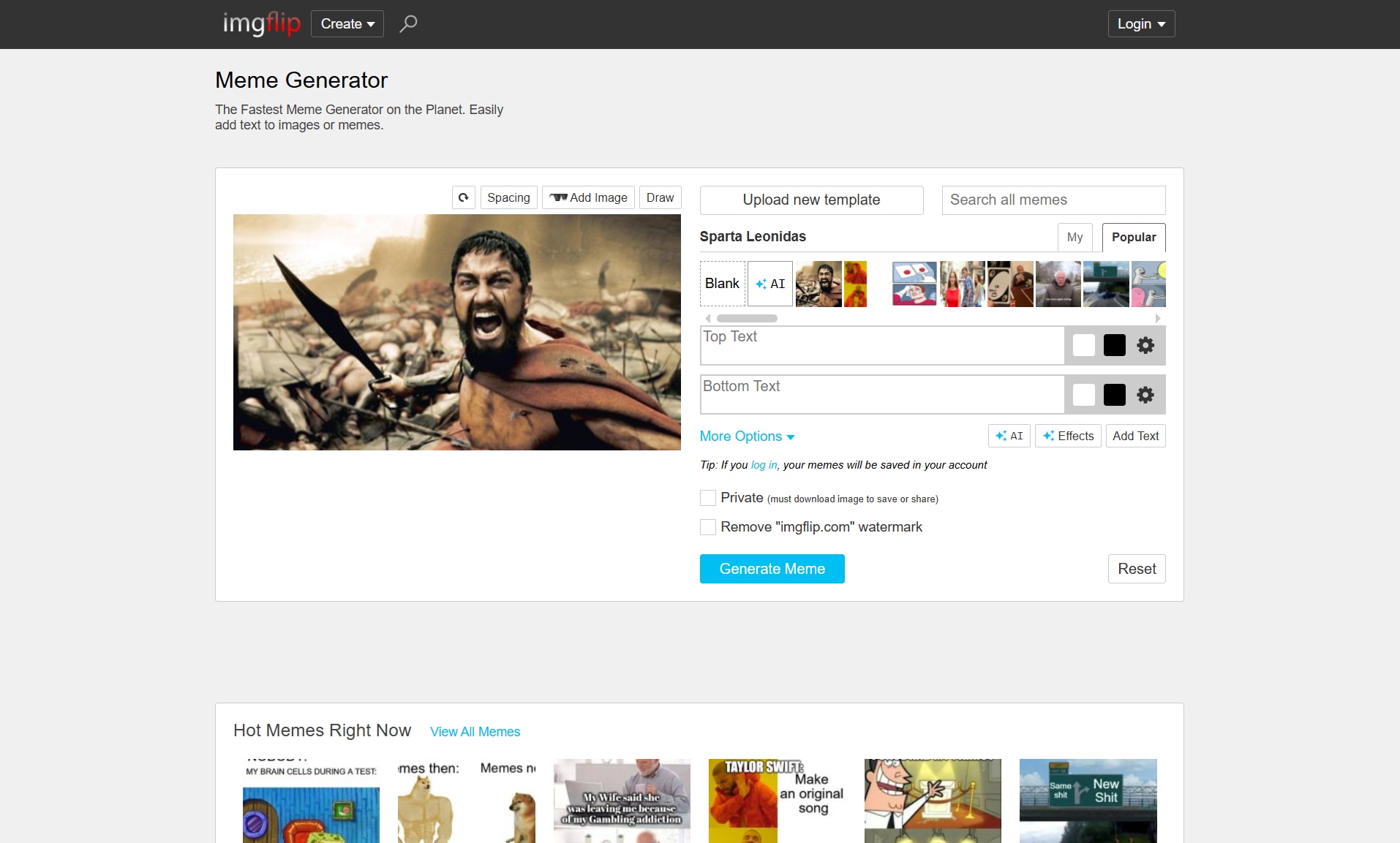Screen dimensions: 1400x843
Task: Click the Generate Meme button
Action: (772, 569)
